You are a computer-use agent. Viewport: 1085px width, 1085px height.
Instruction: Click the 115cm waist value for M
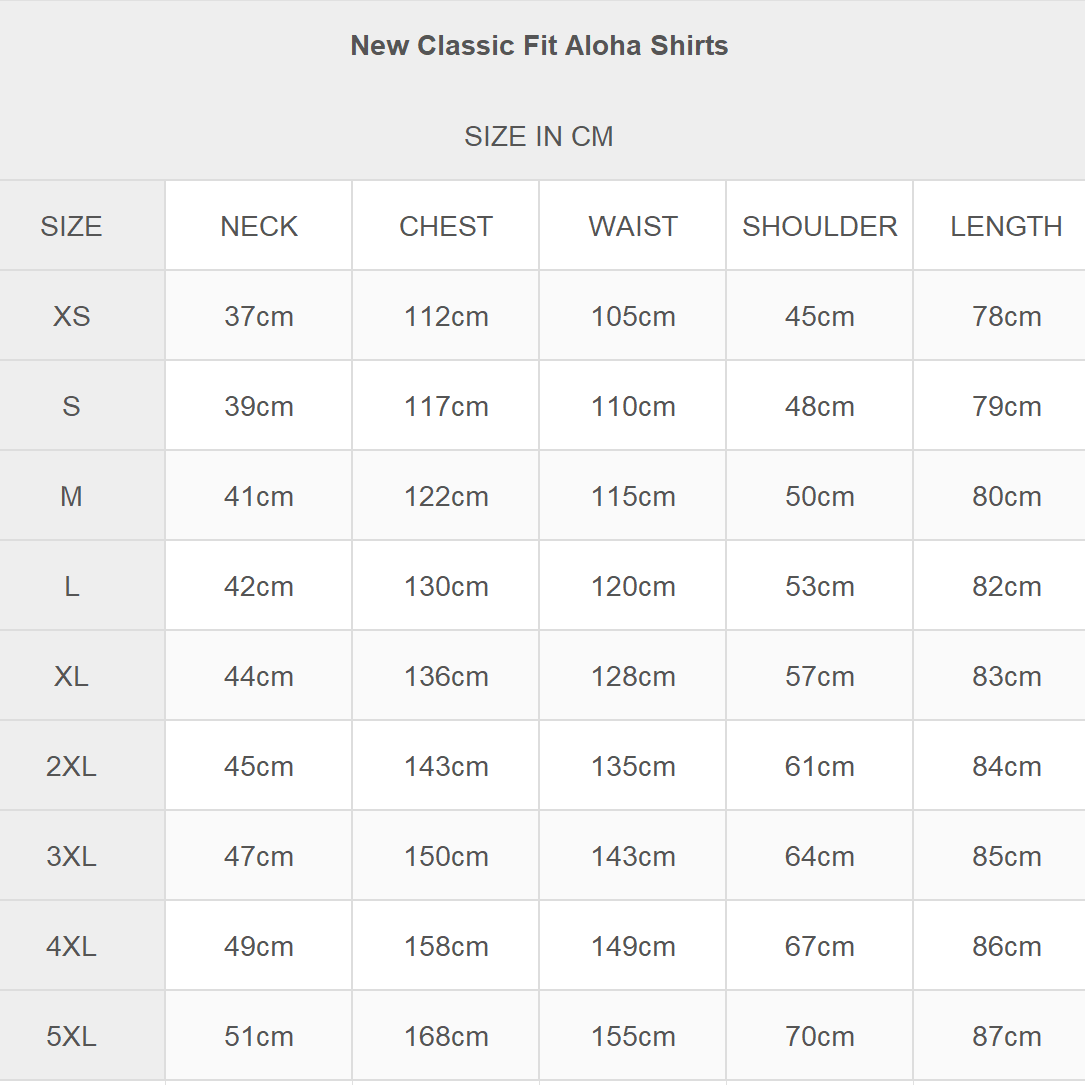tap(632, 496)
